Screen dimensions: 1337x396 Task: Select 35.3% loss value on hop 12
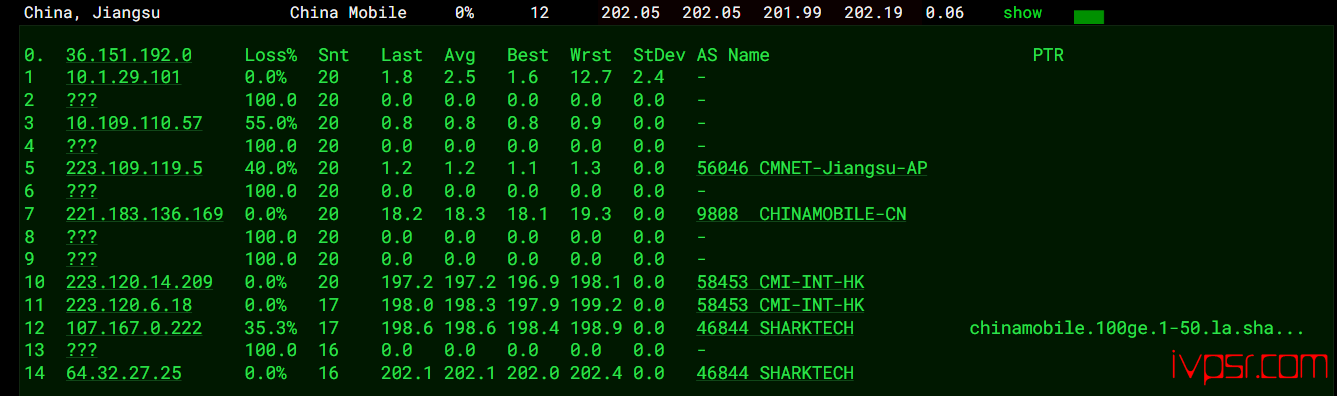[x=271, y=328]
